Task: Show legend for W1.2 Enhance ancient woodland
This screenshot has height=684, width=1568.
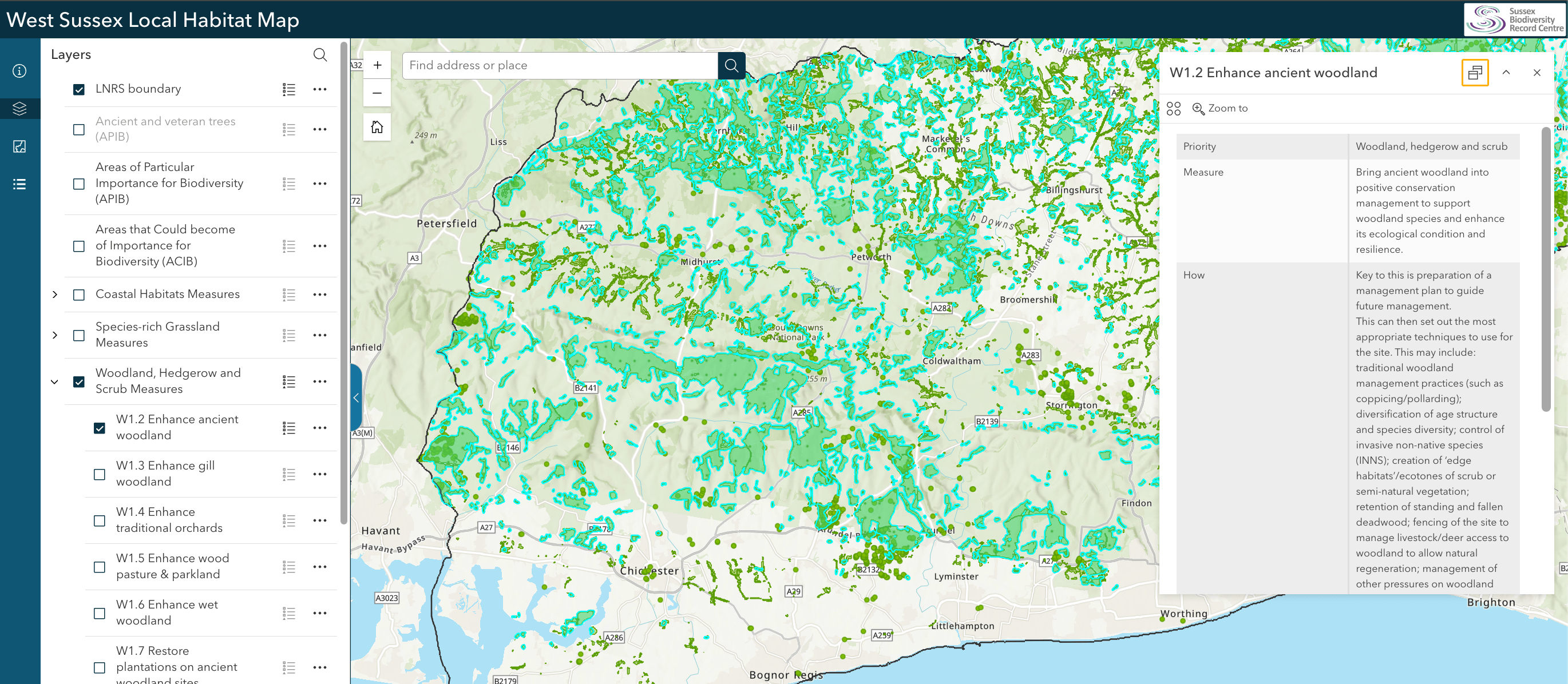Action: 289,428
